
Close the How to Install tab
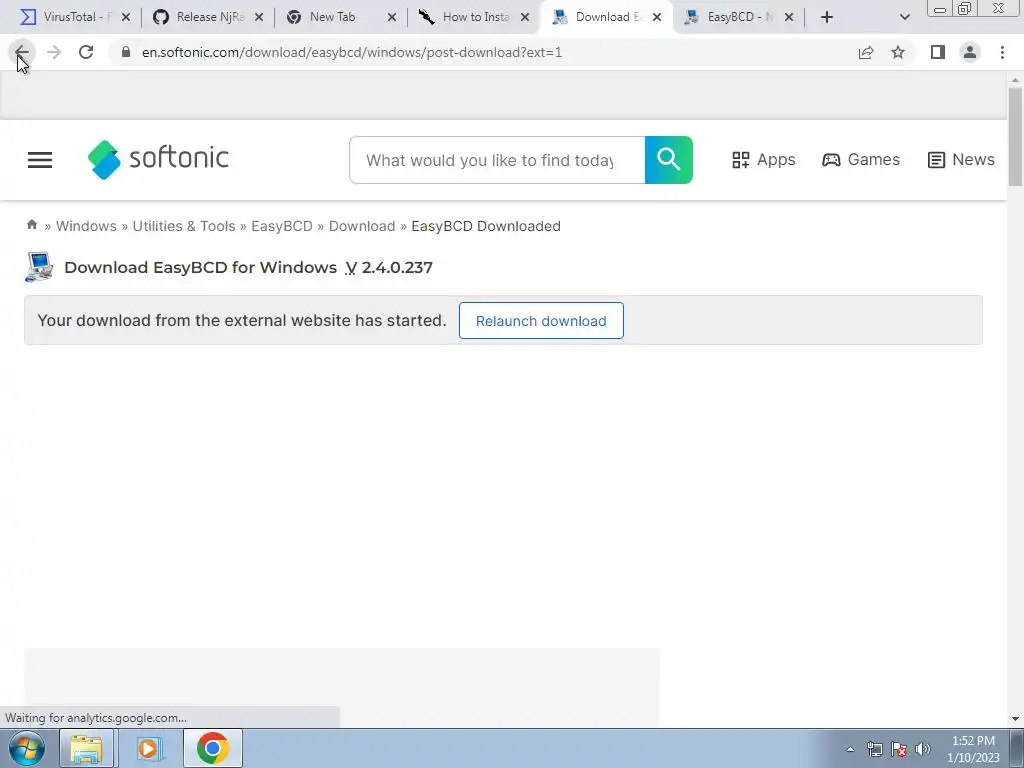tap(525, 17)
